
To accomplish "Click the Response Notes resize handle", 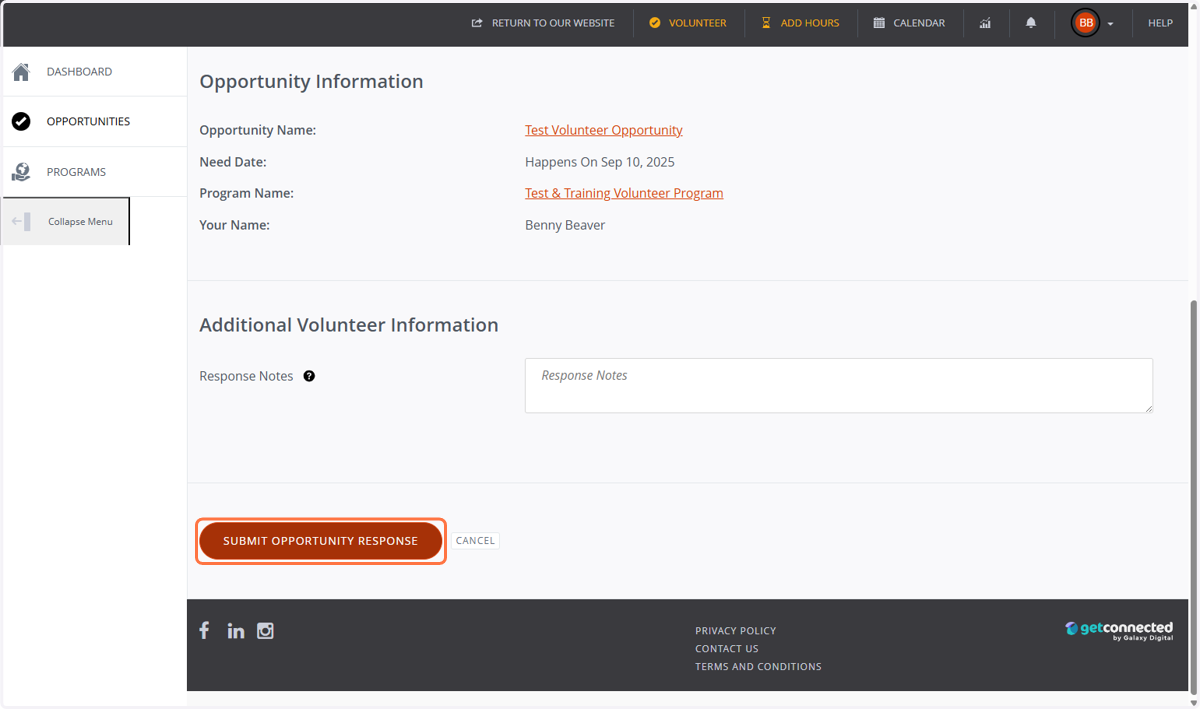I will pyautogui.click(x=1147, y=407).
